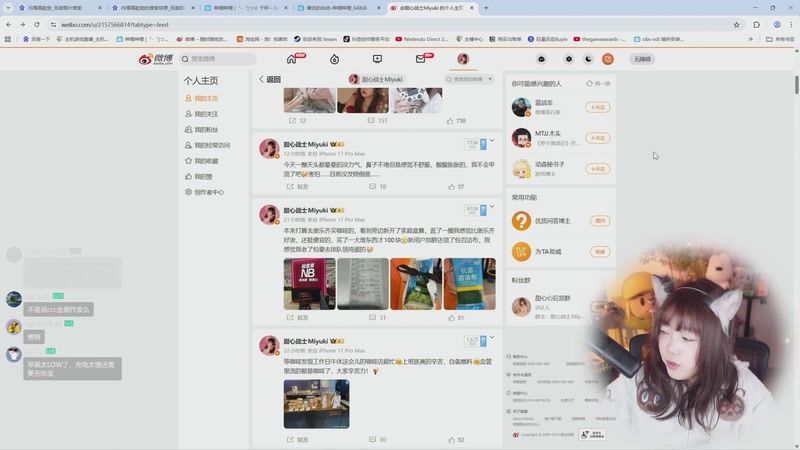Open the Steam bookmark
The image size is (800, 450).
point(315,39)
